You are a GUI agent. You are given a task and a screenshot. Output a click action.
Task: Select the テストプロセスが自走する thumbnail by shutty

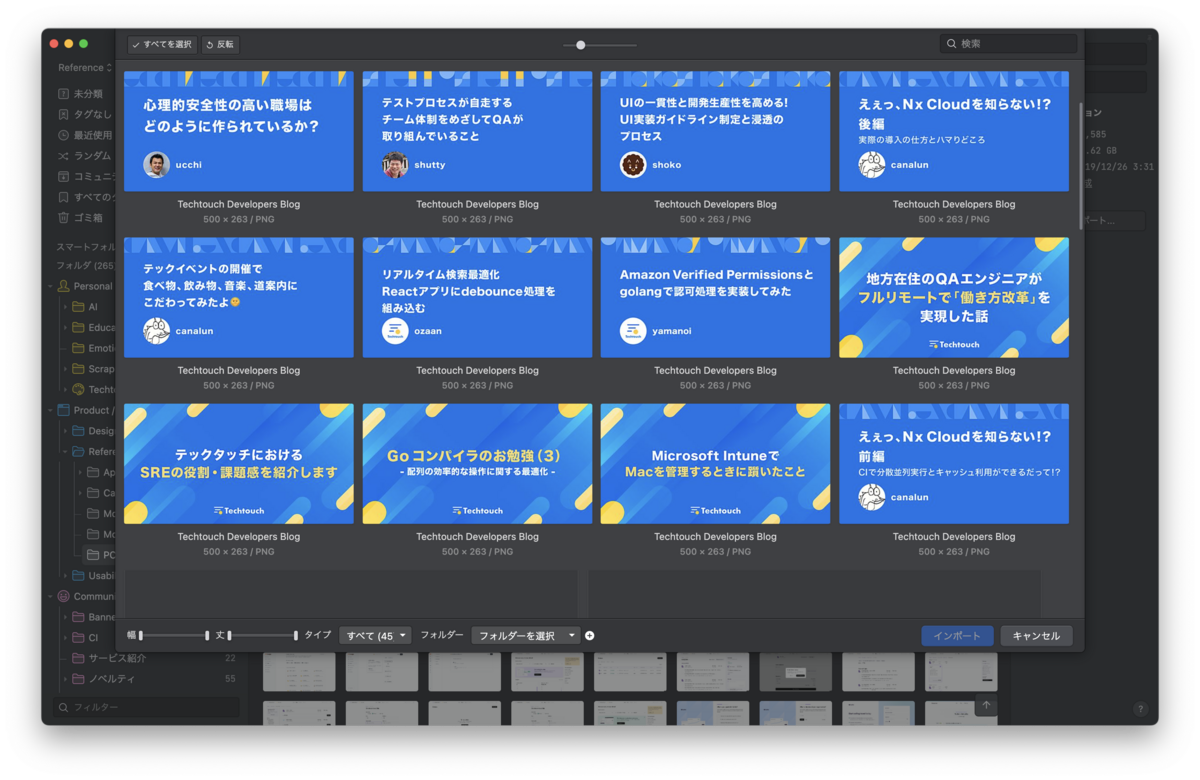(x=477, y=131)
